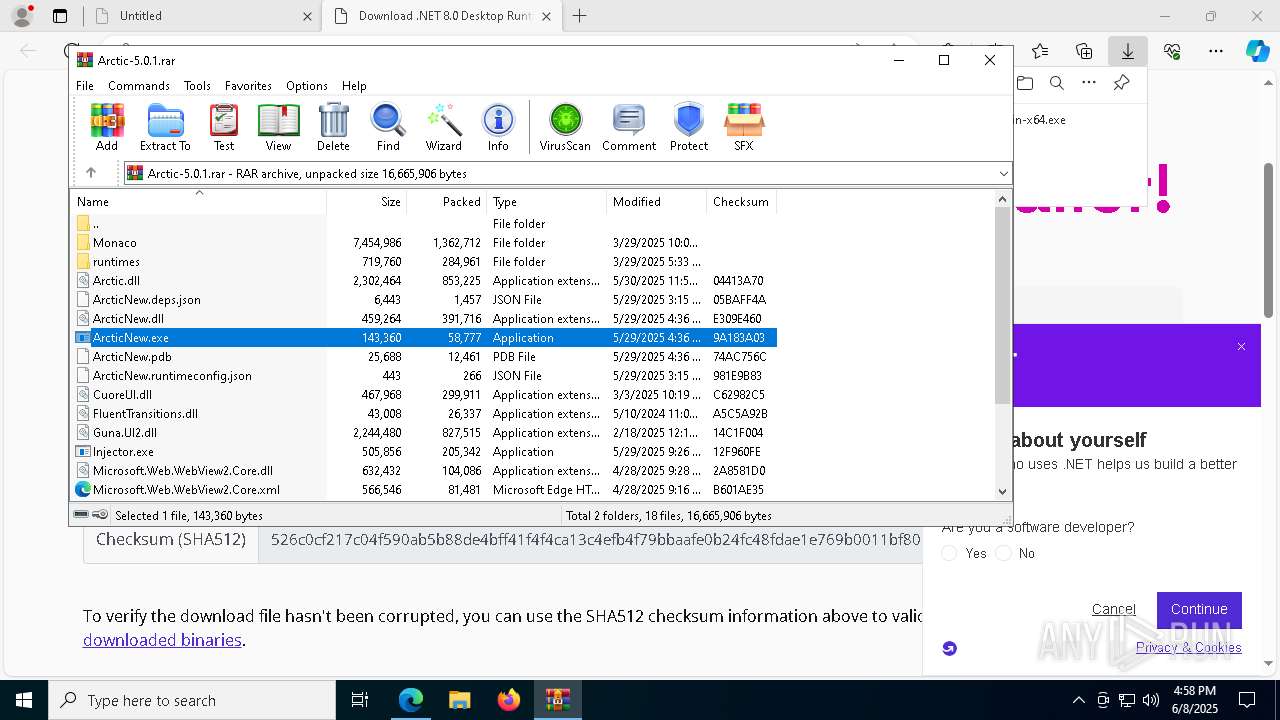Close the purple survey banner
Screen dimensions: 1280x720
pyautogui.click(x=1241, y=347)
